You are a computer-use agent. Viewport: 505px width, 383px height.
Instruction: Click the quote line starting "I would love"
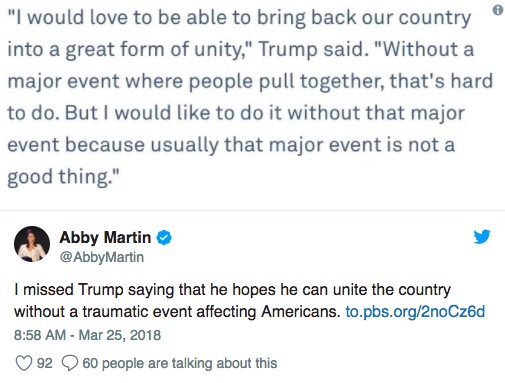(239, 17)
